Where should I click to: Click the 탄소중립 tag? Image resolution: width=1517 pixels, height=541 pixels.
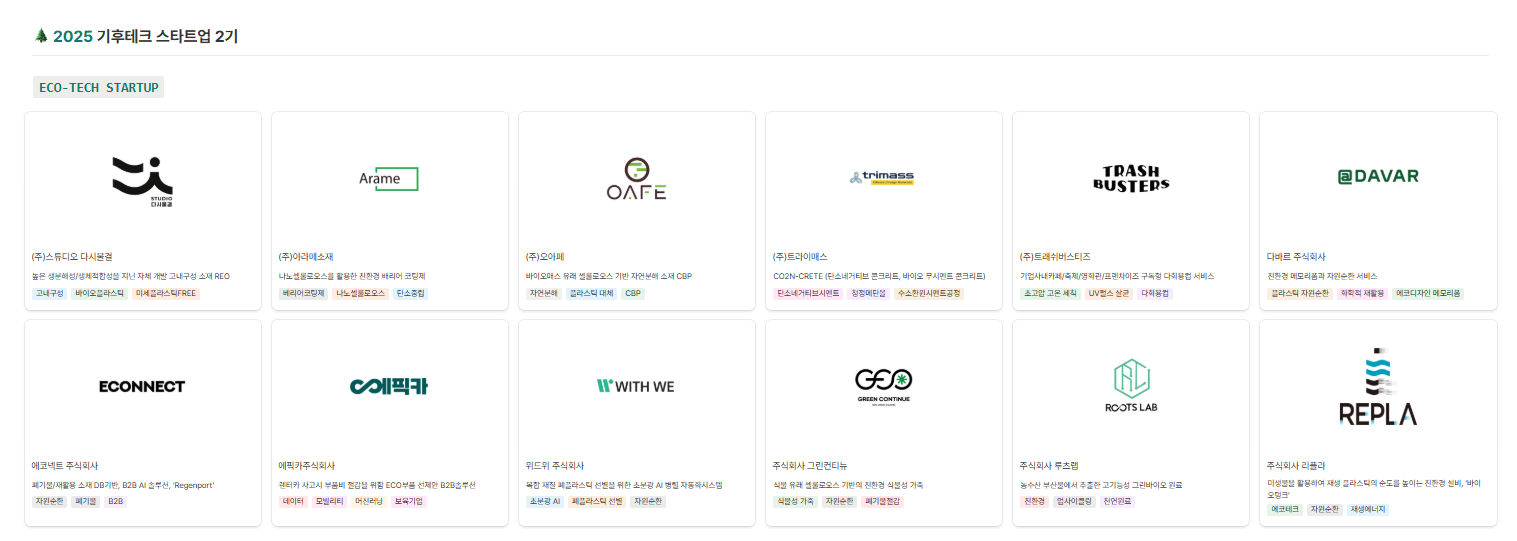pyautogui.click(x=411, y=294)
